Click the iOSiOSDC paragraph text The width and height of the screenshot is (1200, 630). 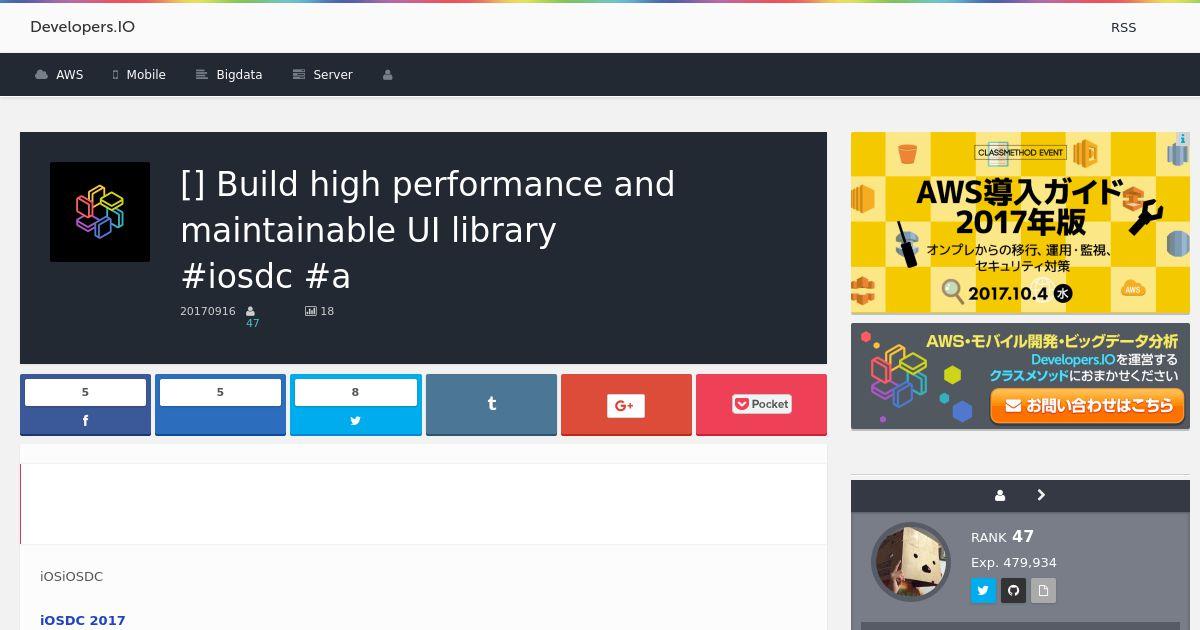coord(71,576)
